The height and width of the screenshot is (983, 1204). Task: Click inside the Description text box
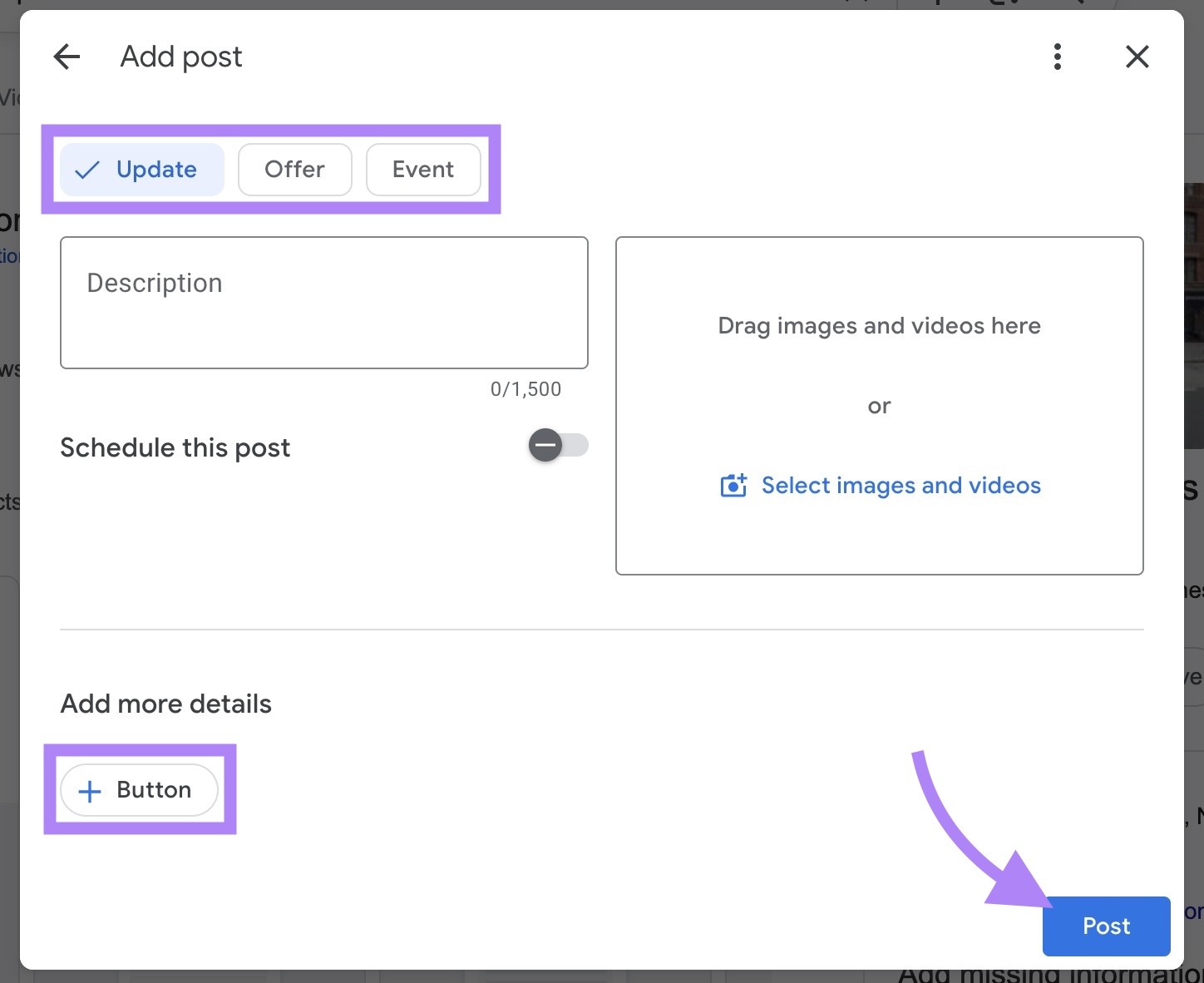click(323, 303)
